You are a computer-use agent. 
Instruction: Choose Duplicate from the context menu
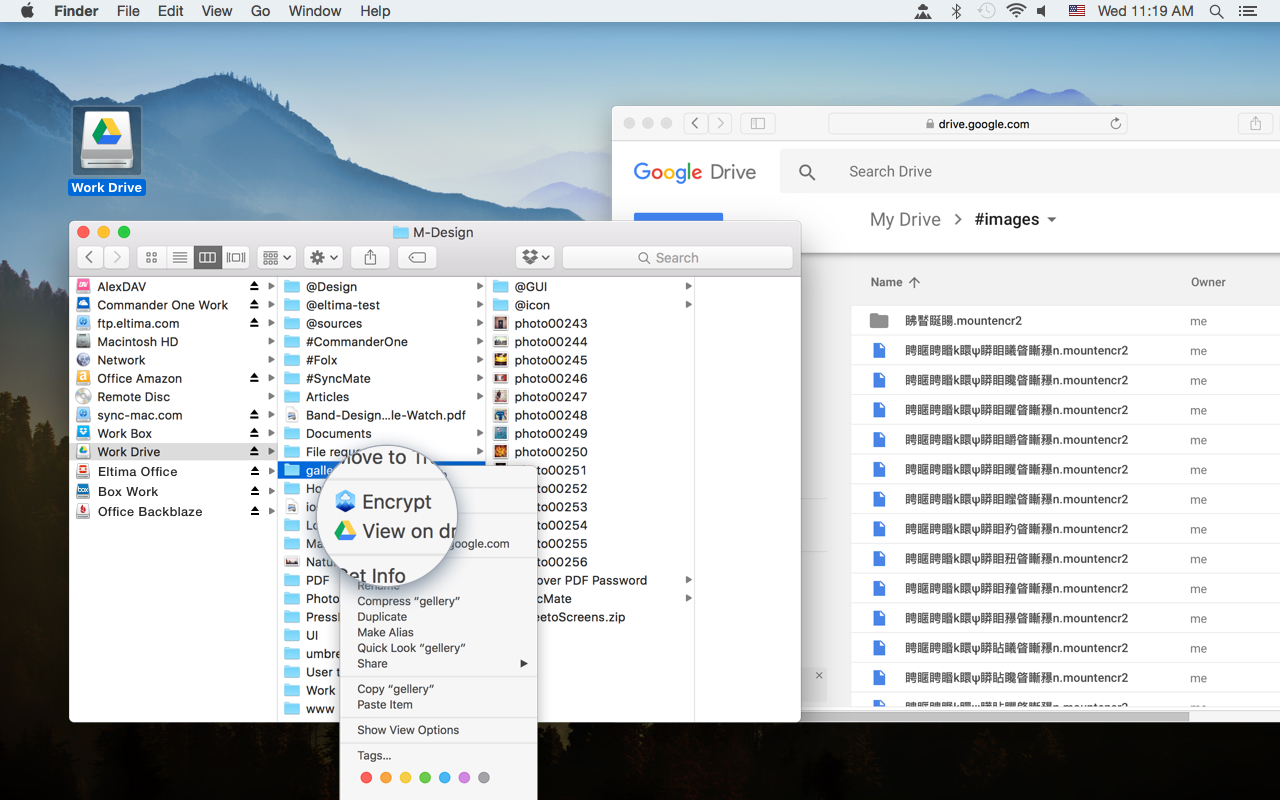(380, 616)
